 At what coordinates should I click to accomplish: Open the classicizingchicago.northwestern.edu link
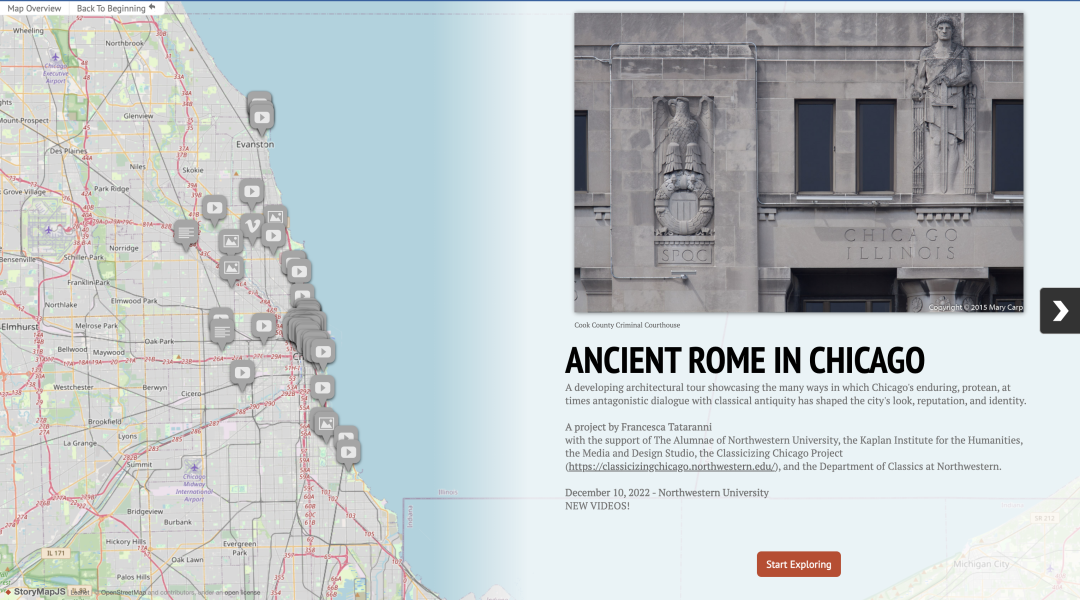tap(670, 464)
